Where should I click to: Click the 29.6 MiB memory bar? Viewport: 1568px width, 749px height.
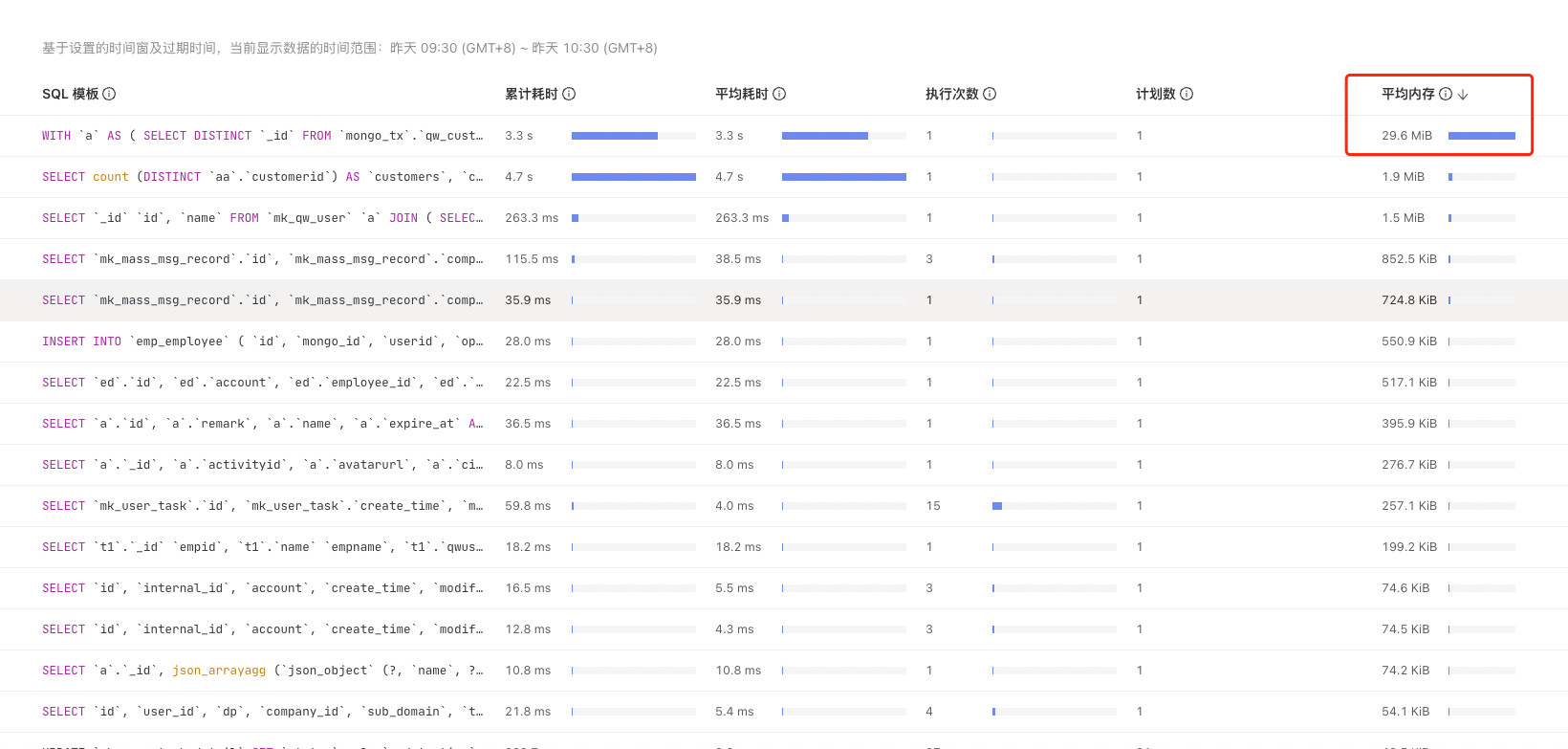(1481, 136)
